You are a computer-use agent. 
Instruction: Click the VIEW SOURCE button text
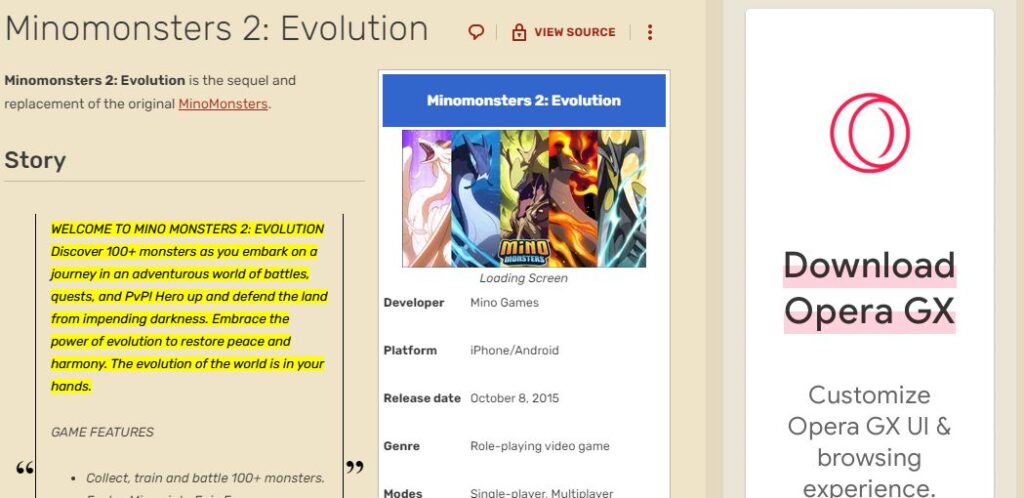tap(574, 32)
